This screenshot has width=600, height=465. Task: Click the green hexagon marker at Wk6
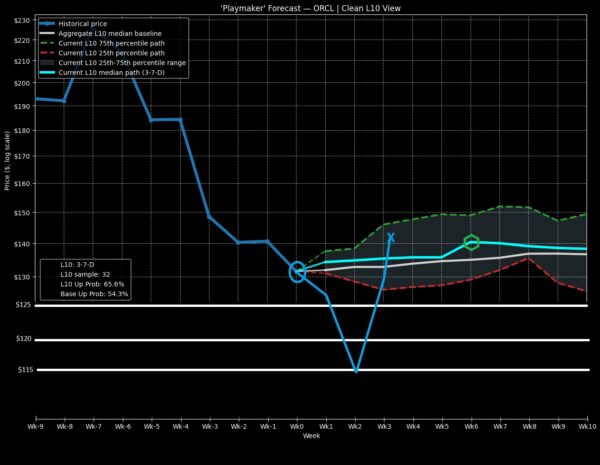(x=471, y=243)
